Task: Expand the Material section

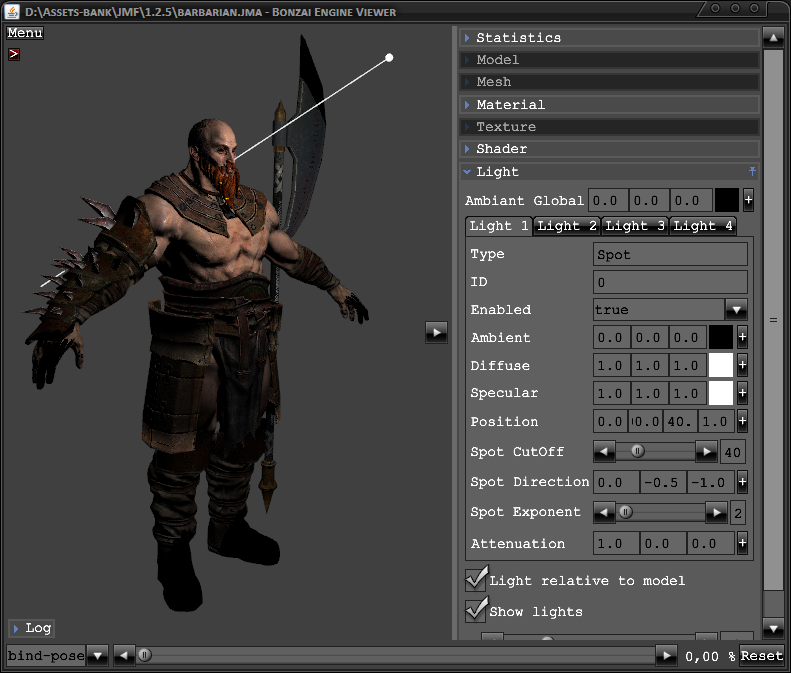Action: tap(510, 105)
